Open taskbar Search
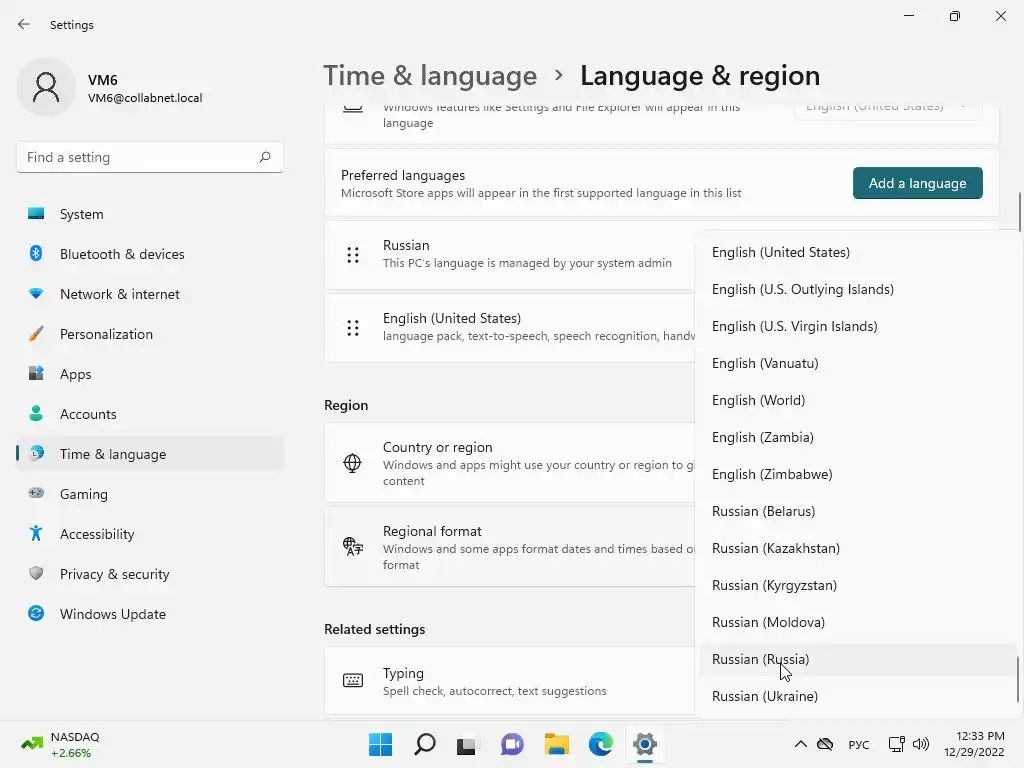The image size is (1024, 768). pos(424,744)
